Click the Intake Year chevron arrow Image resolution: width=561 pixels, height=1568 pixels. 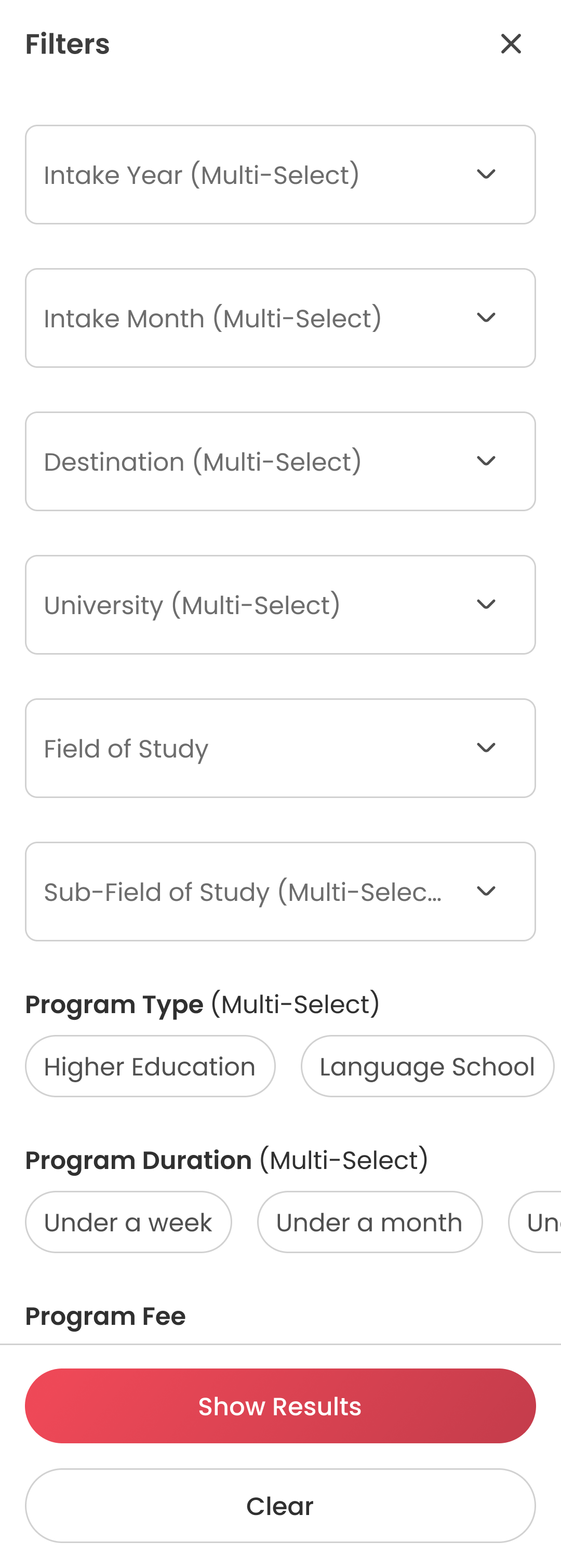pyautogui.click(x=486, y=175)
